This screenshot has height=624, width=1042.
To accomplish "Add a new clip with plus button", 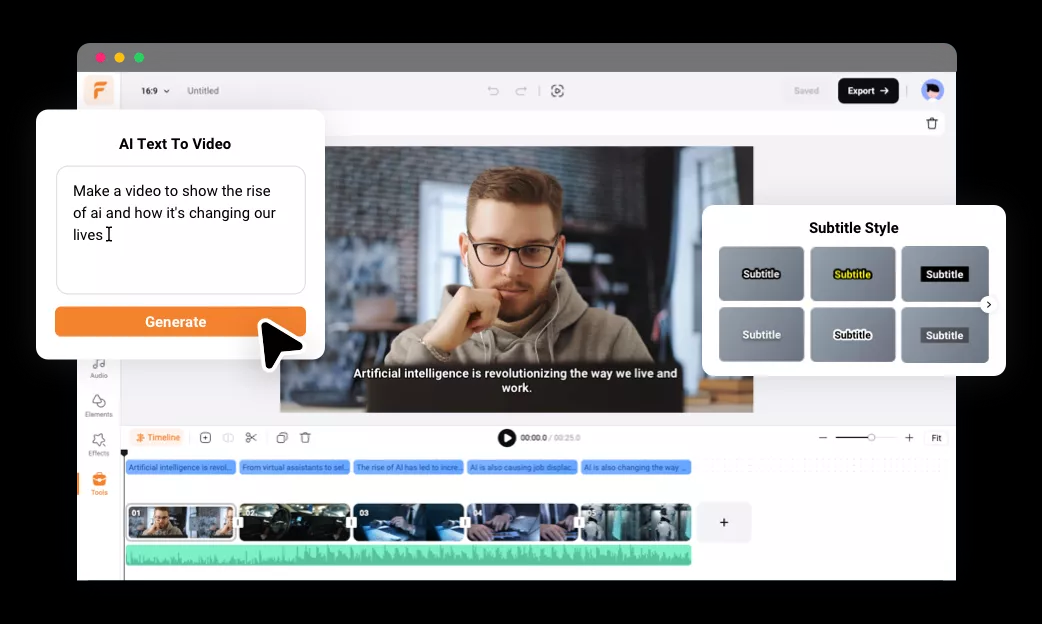I will click(724, 522).
